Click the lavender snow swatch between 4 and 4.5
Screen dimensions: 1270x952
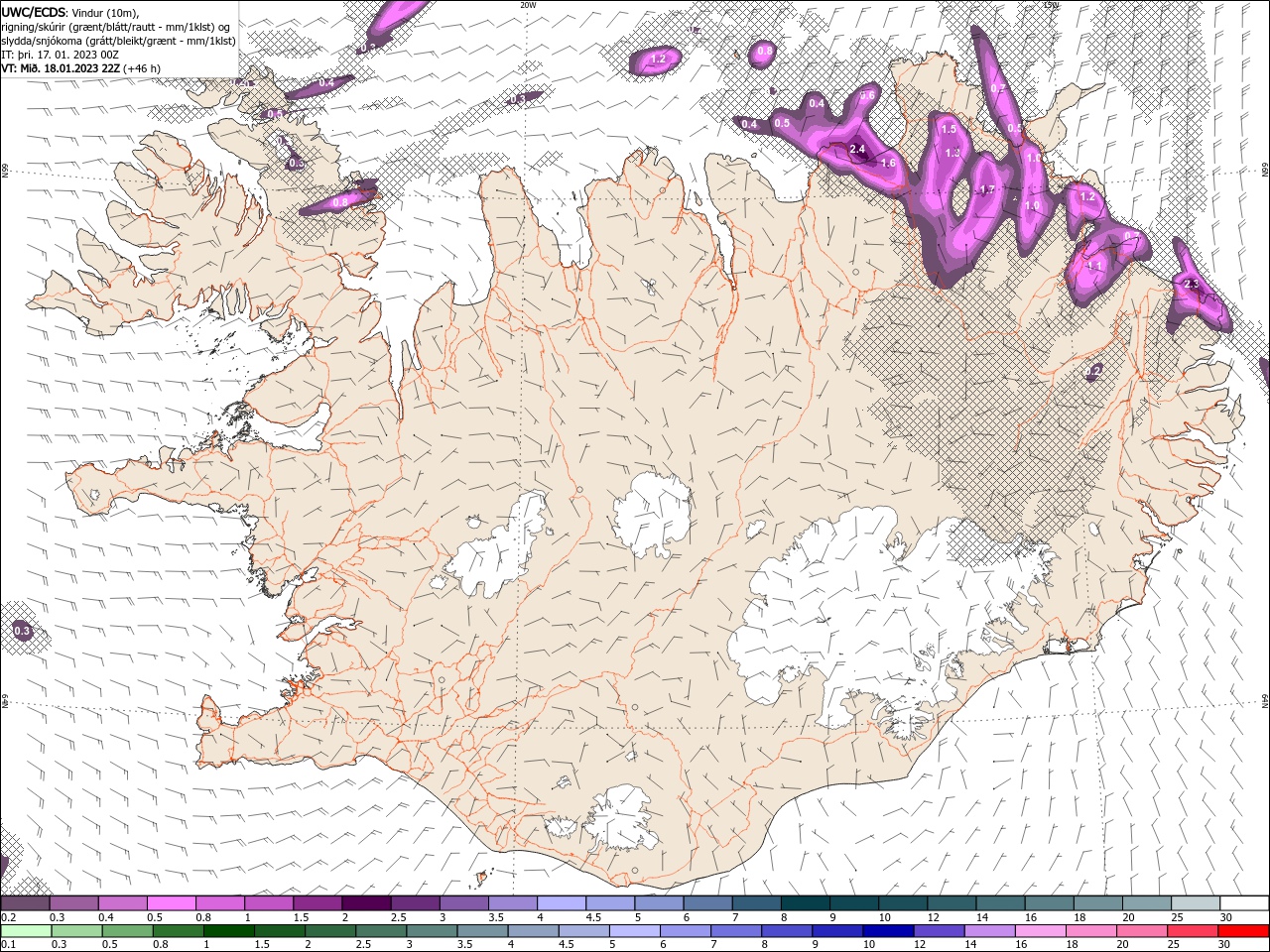(x=561, y=903)
